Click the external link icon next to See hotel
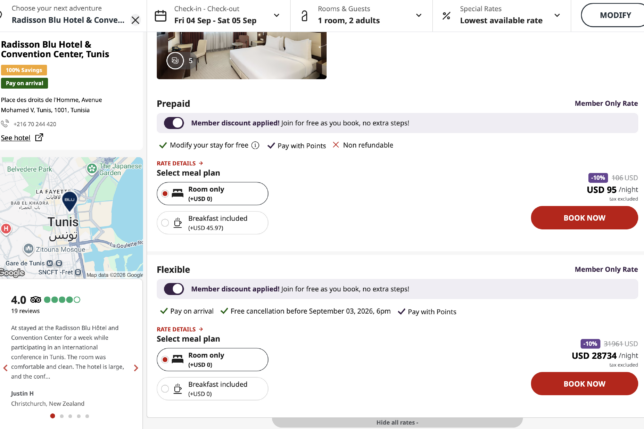 (39, 138)
